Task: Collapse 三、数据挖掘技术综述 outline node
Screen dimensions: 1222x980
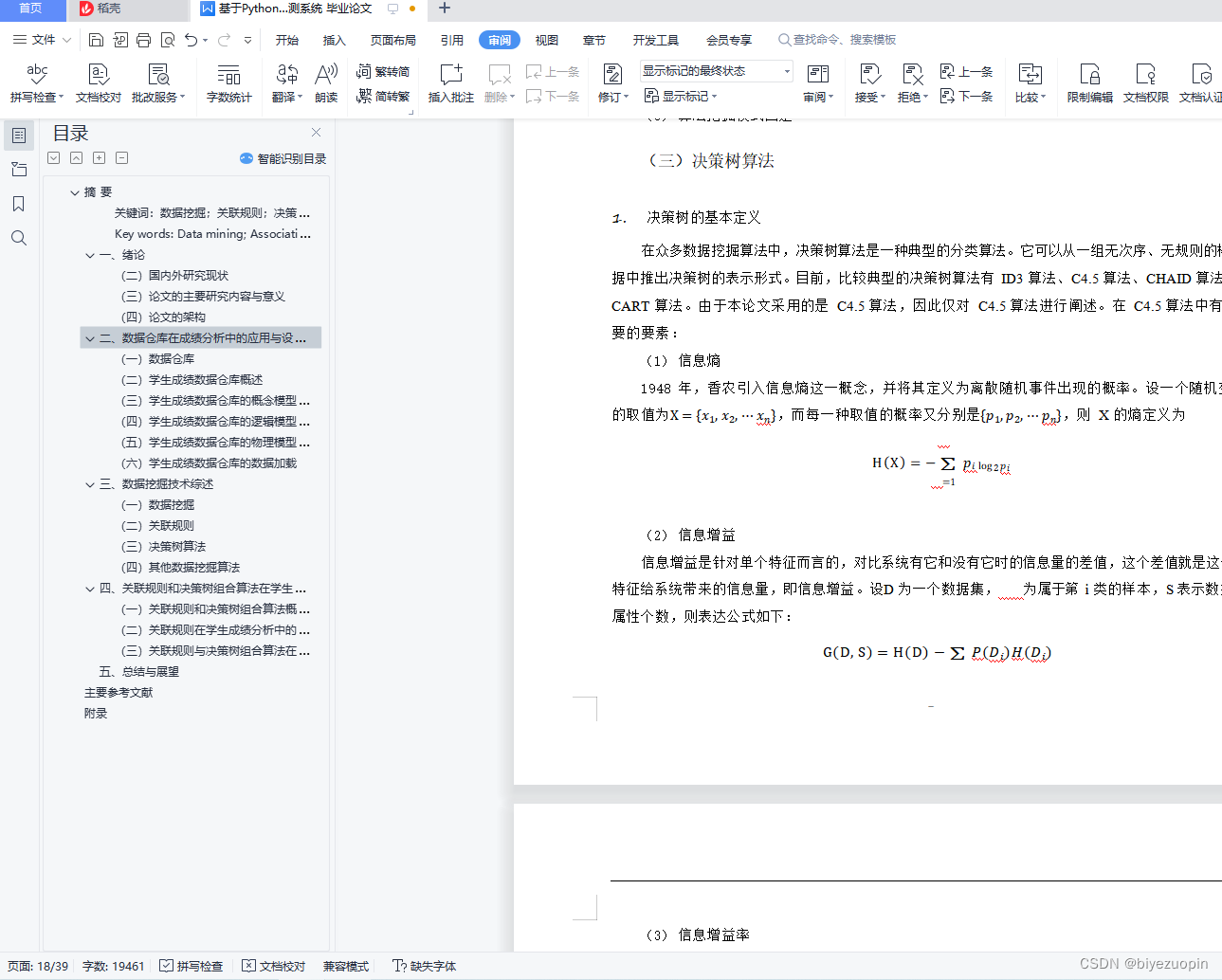Action: tap(90, 484)
